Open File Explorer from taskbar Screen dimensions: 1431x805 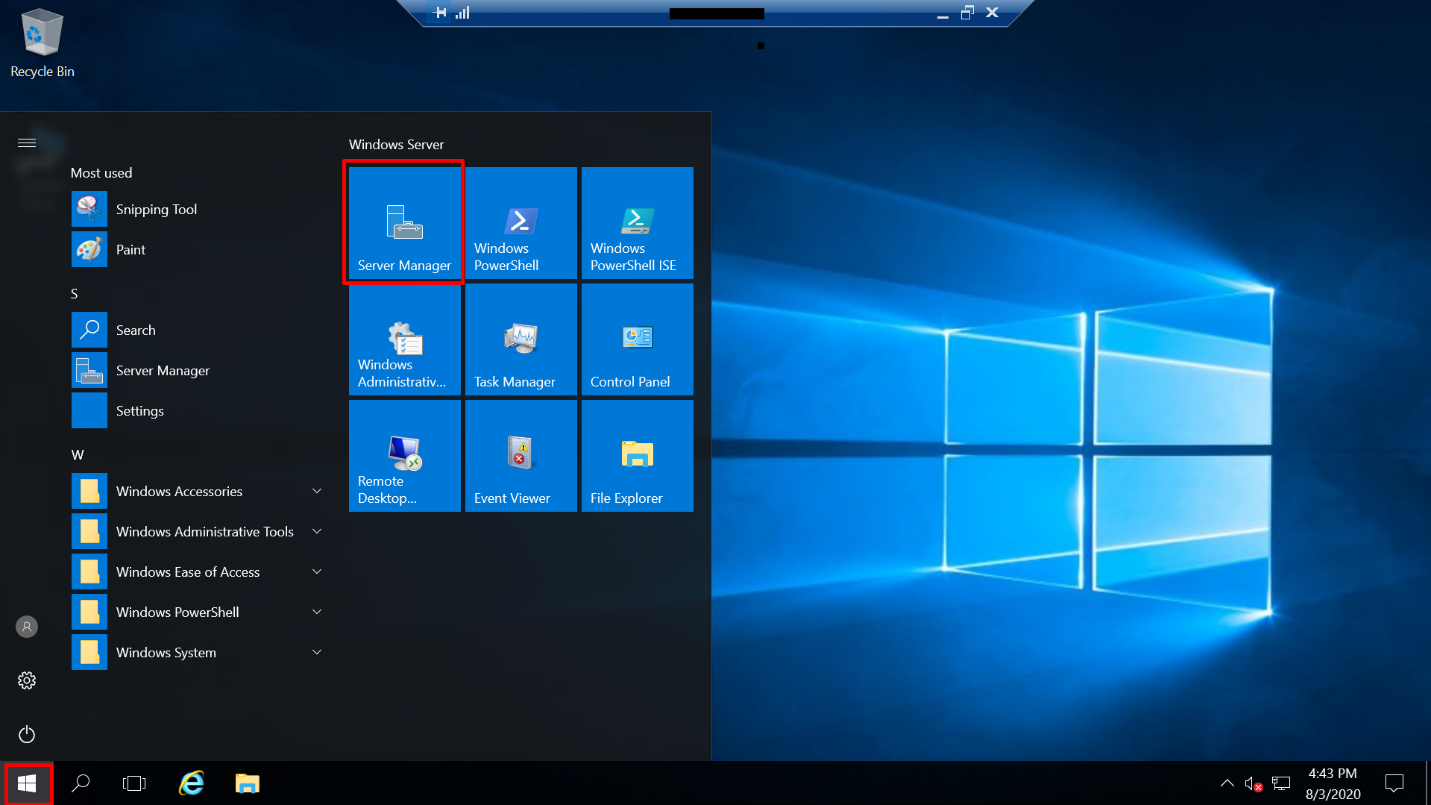coord(247,783)
